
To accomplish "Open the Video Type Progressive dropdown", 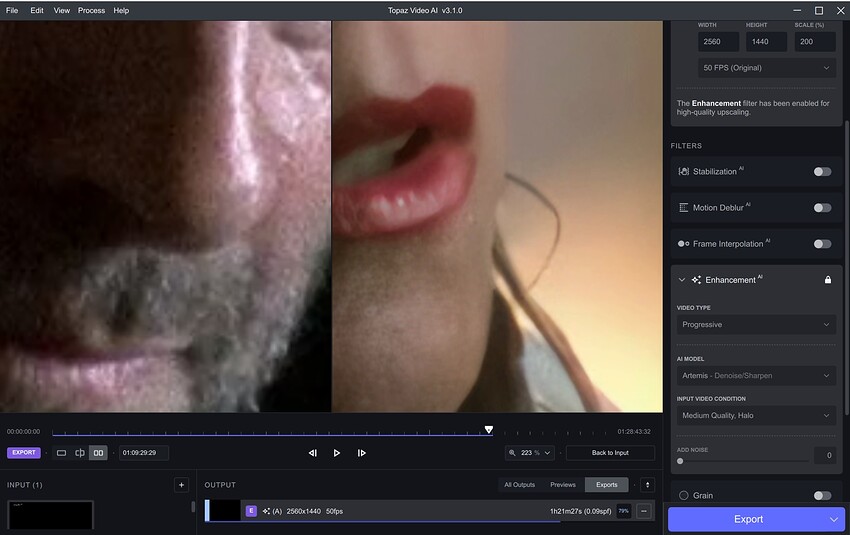I will pos(756,324).
